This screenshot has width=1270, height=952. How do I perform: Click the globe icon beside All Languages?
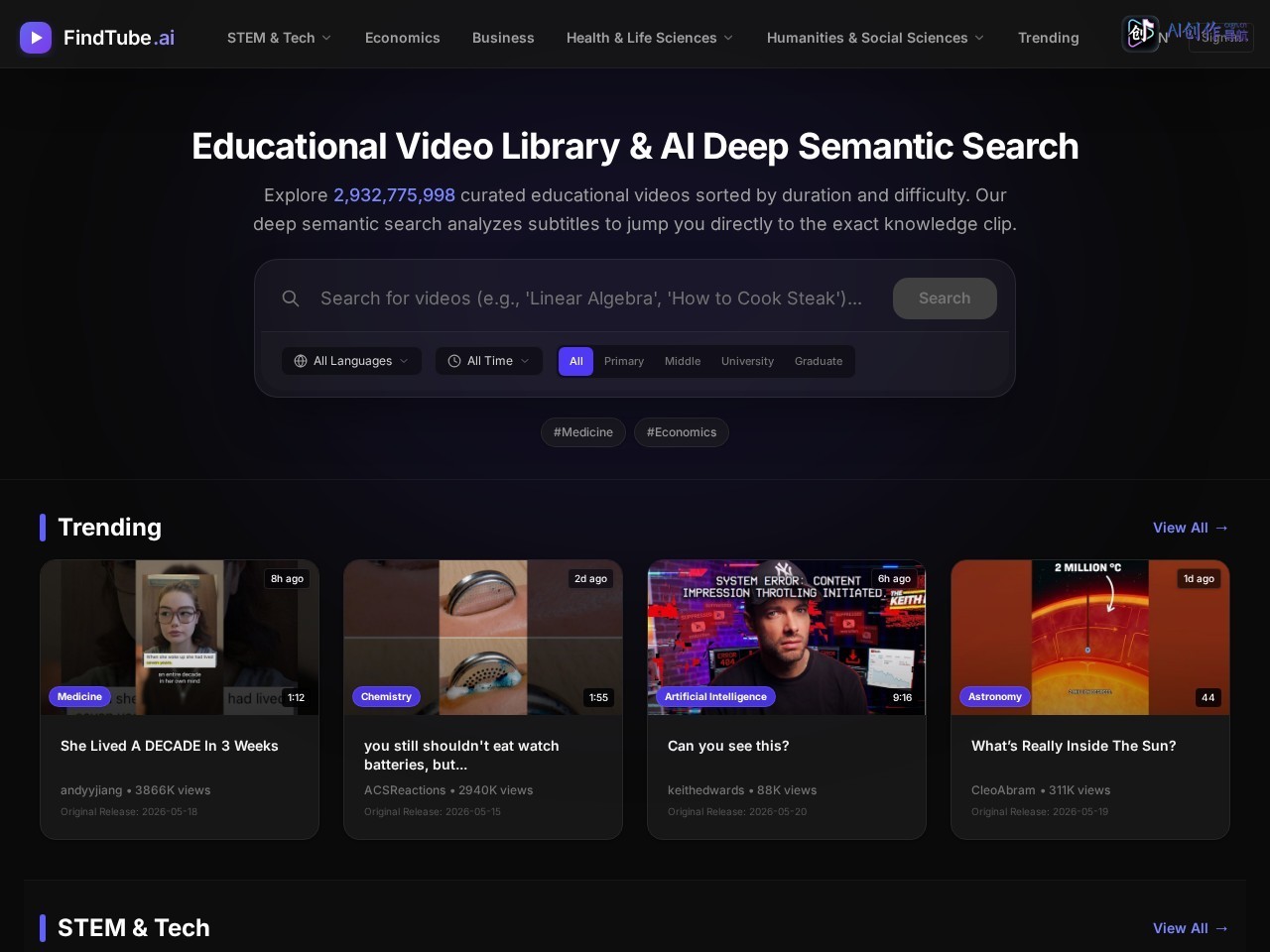301,361
